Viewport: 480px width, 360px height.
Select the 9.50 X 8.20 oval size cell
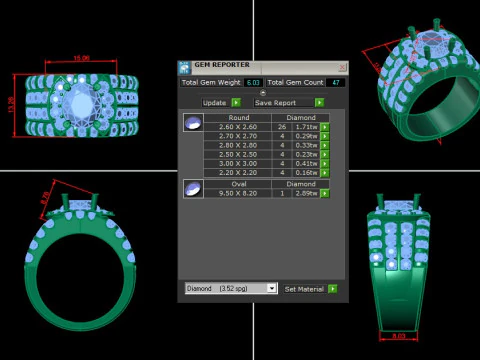click(x=238, y=193)
